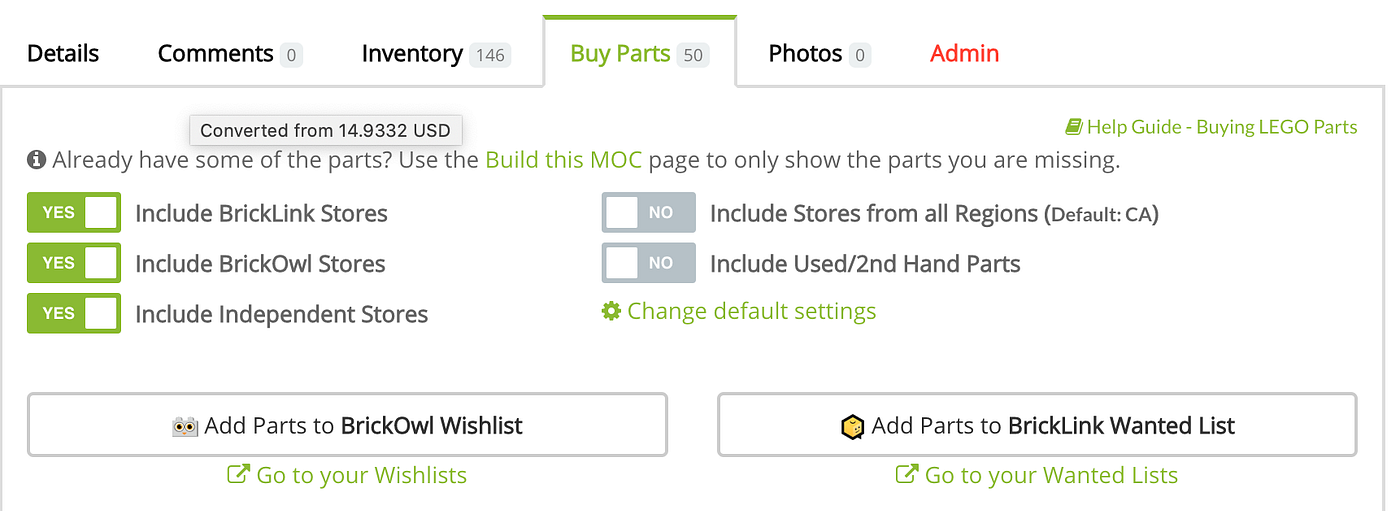Enable Include Stores from all Regions
The image size is (1400, 511).
coord(648,213)
